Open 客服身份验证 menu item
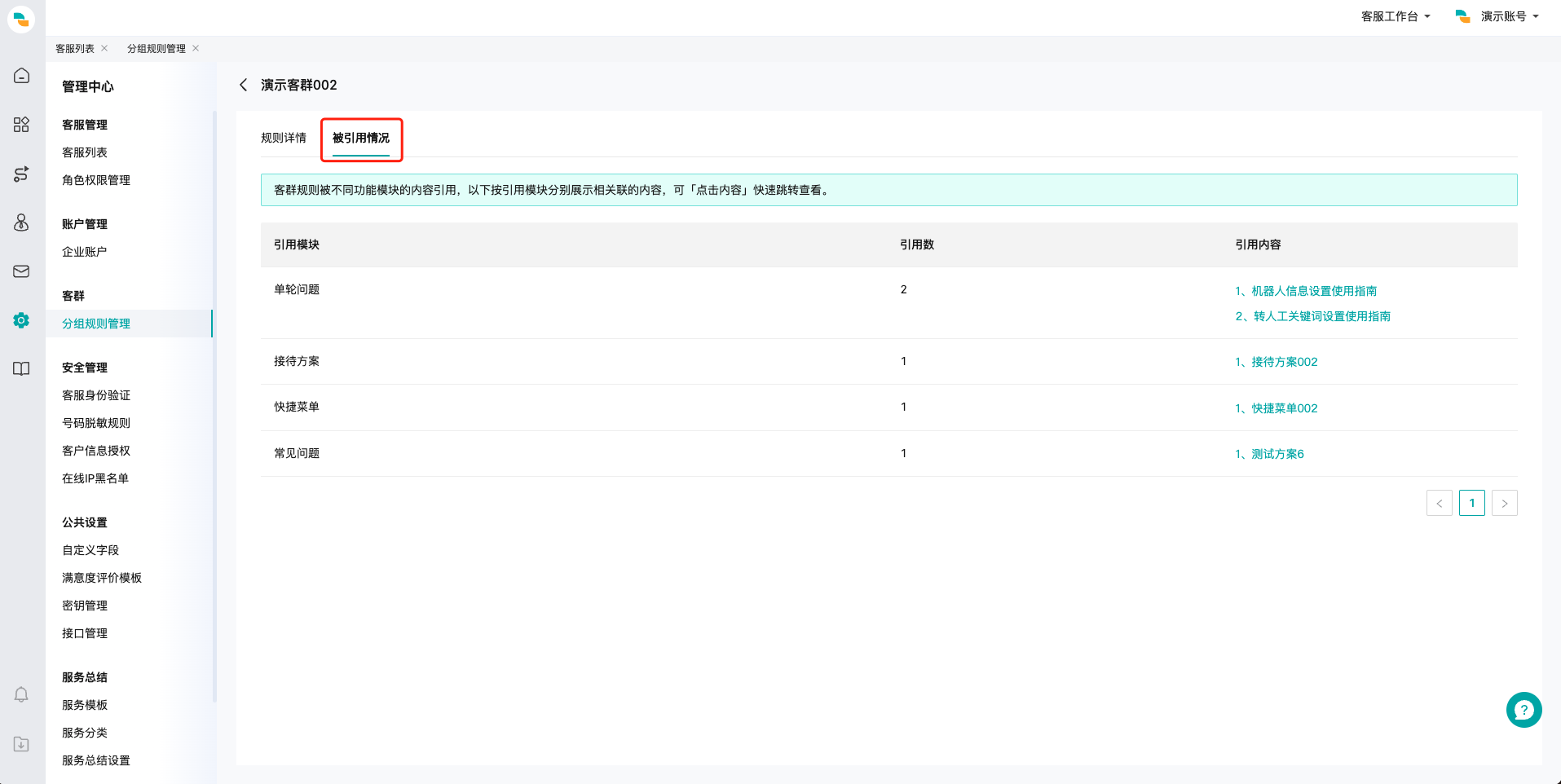Viewport: 1561px width, 784px height. [x=96, y=395]
